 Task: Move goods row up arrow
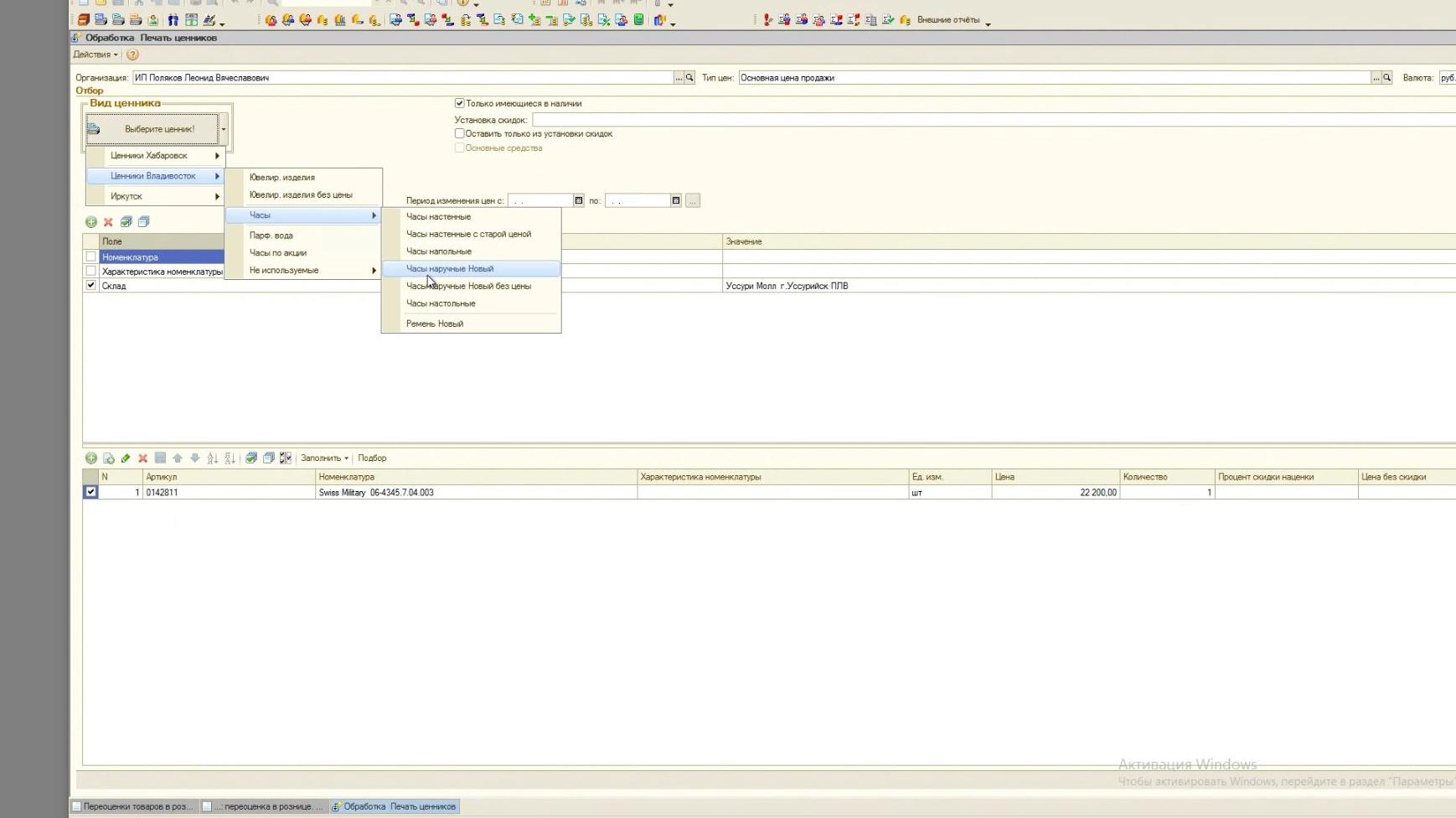178,458
